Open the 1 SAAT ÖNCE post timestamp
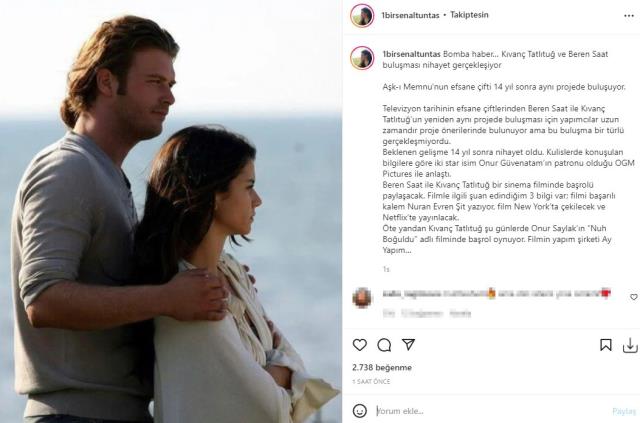Image resolution: width=640 pixels, height=423 pixels. (371, 381)
